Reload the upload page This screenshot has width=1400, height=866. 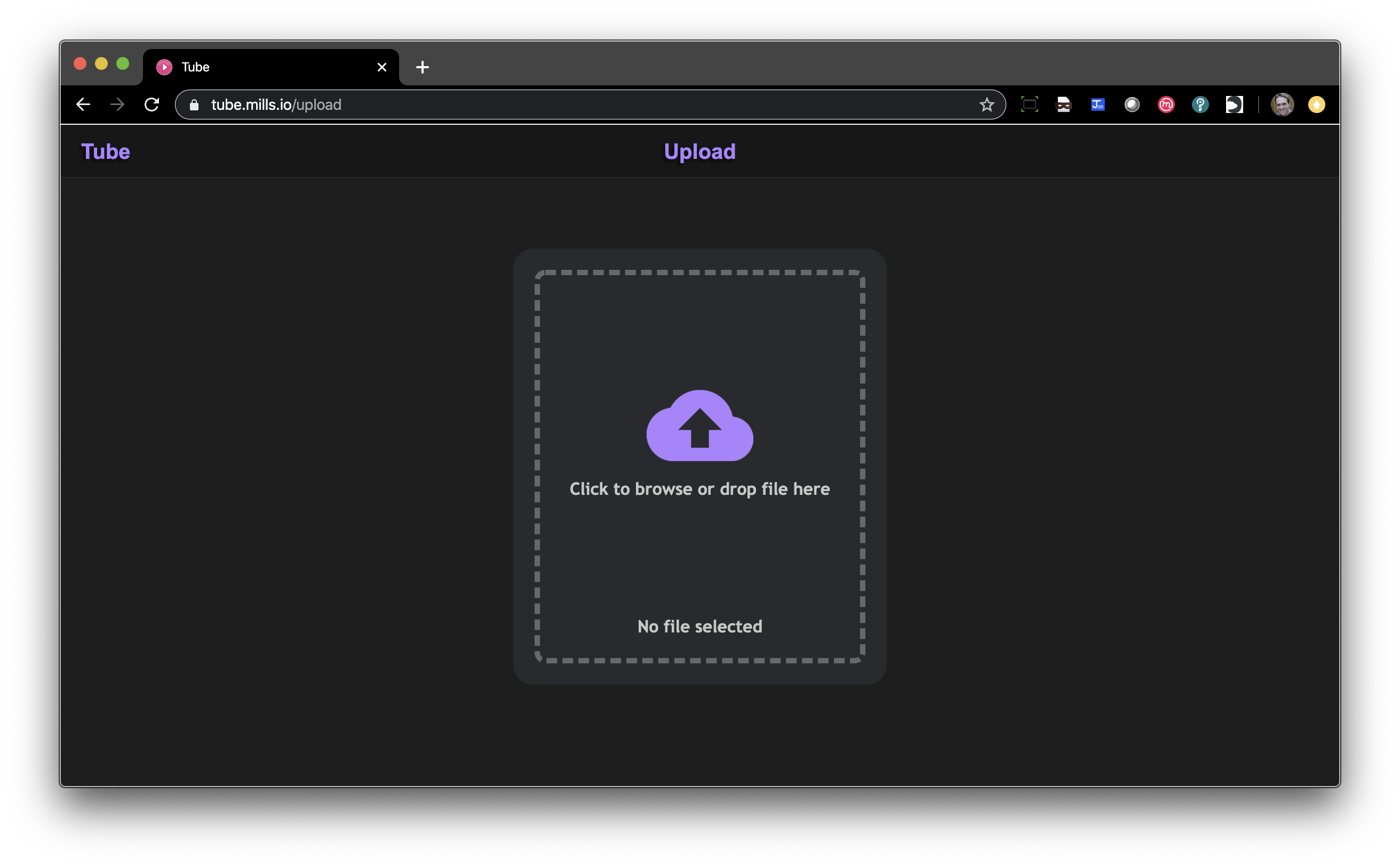pos(152,105)
